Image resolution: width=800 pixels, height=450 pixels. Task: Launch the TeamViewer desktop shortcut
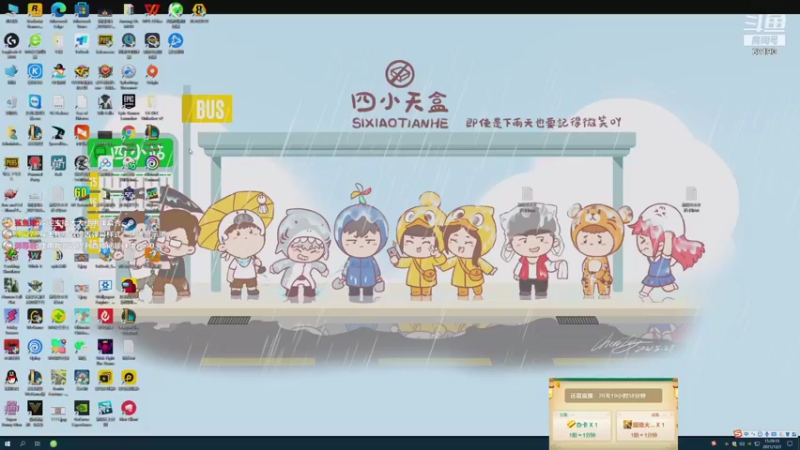point(35,102)
